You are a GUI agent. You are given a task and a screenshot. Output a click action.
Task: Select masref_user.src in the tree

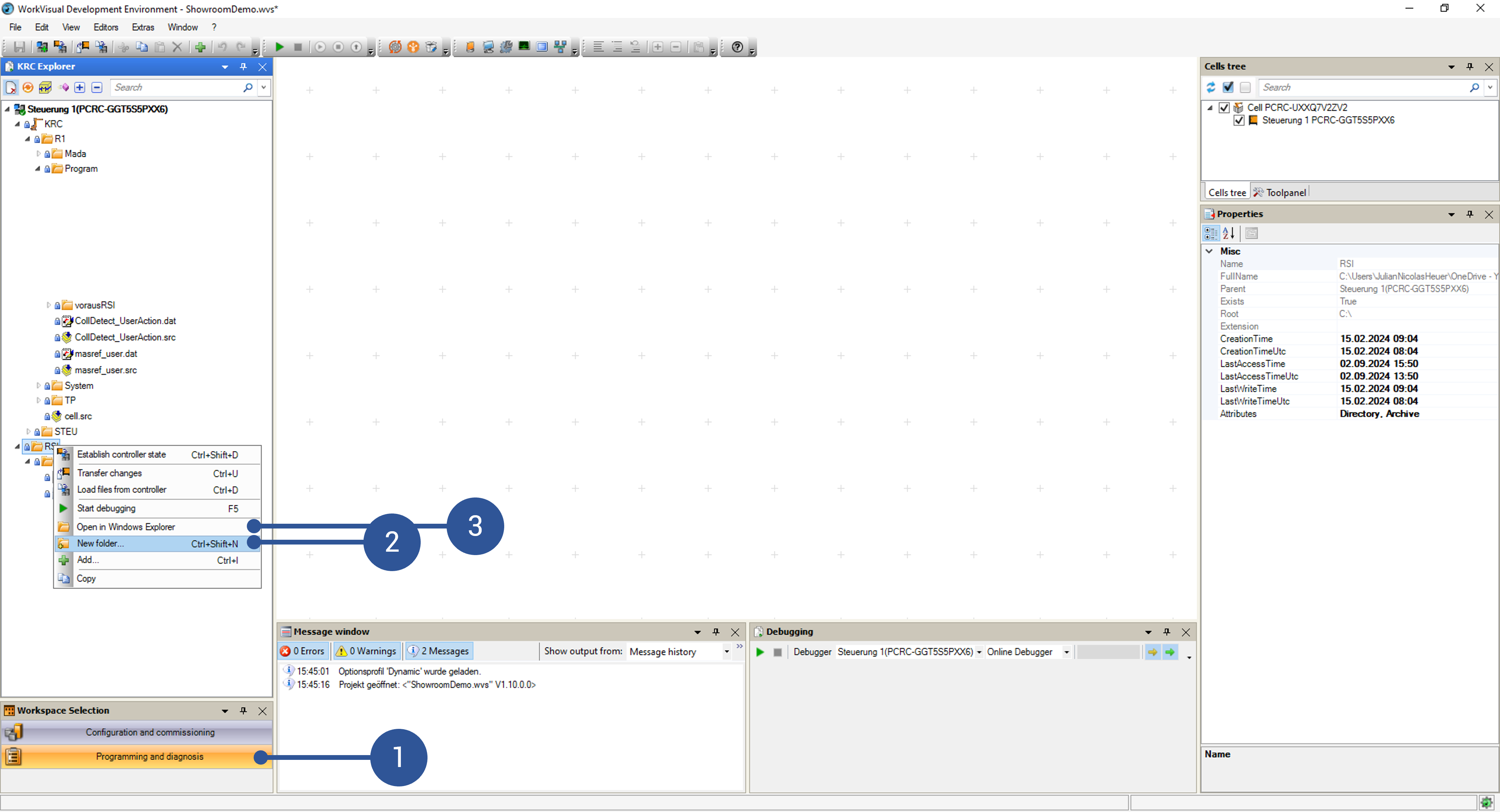click(x=105, y=370)
